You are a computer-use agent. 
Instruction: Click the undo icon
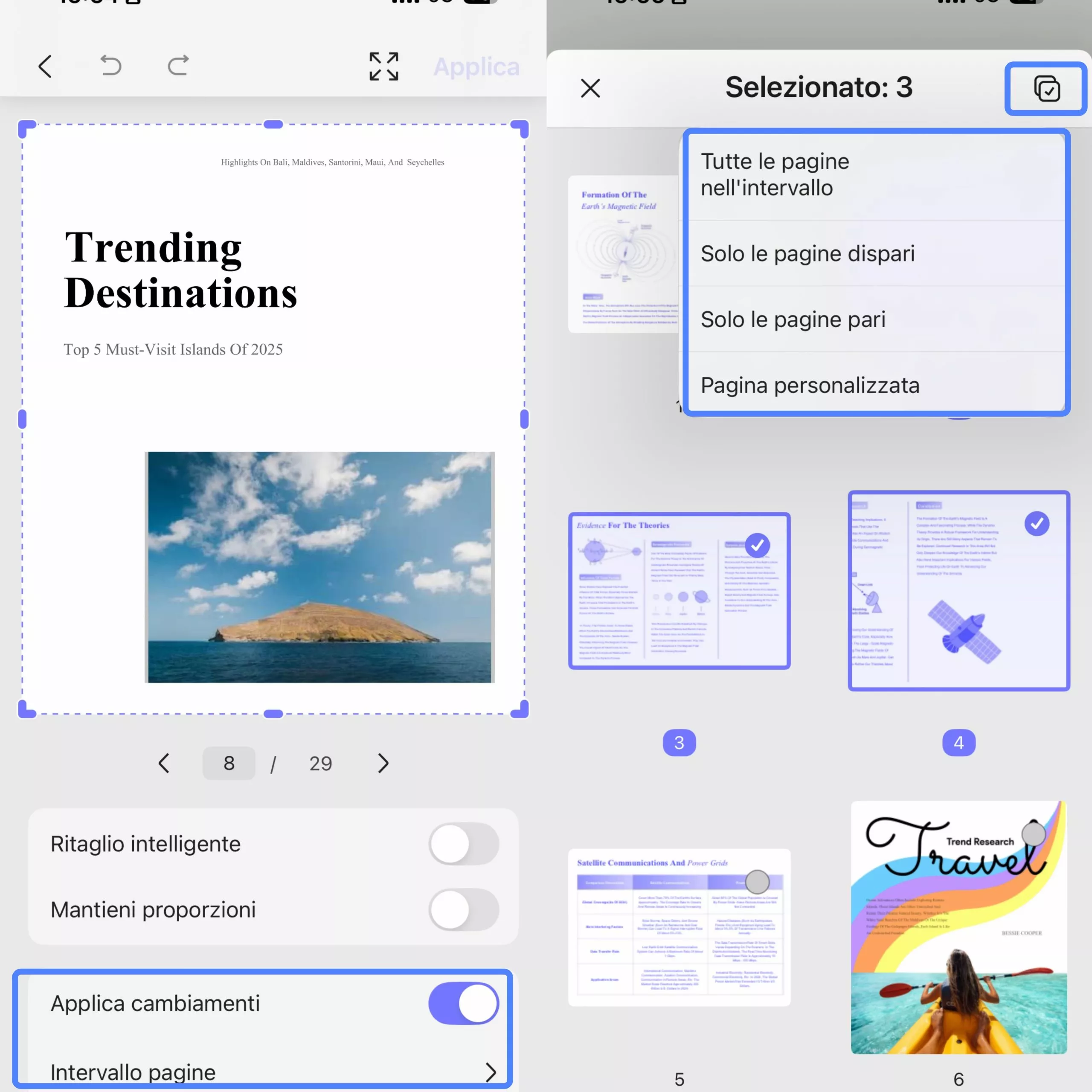coord(111,66)
